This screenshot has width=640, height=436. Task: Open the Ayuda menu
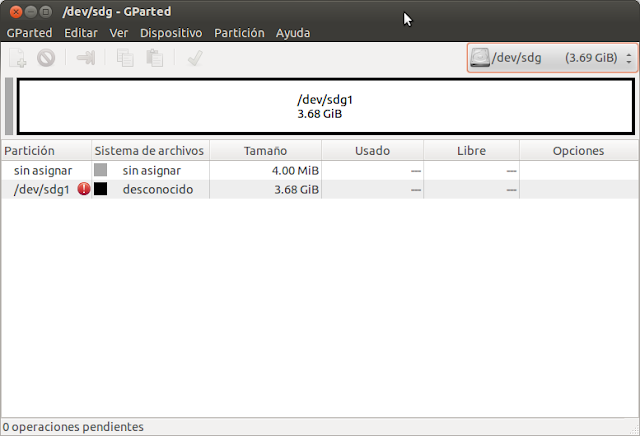point(293,33)
